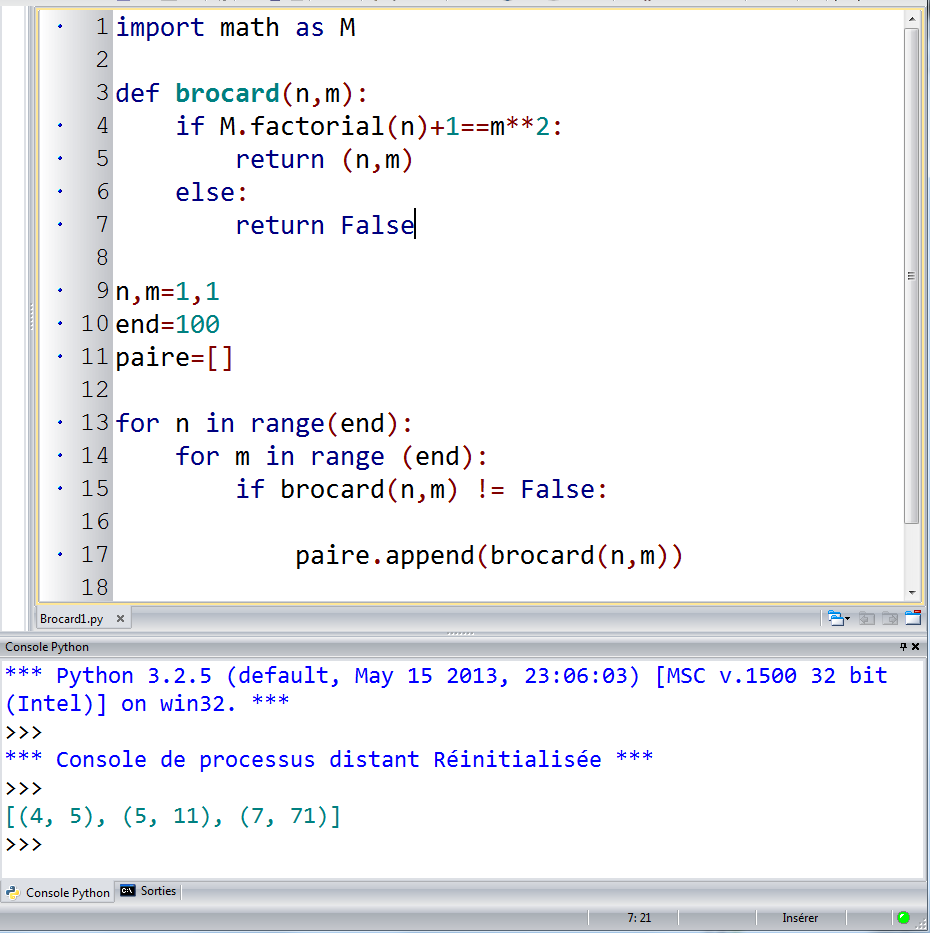The width and height of the screenshot is (930, 933).
Task: Click the rightmost icon in editor tab bar
Action: point(913,619)
